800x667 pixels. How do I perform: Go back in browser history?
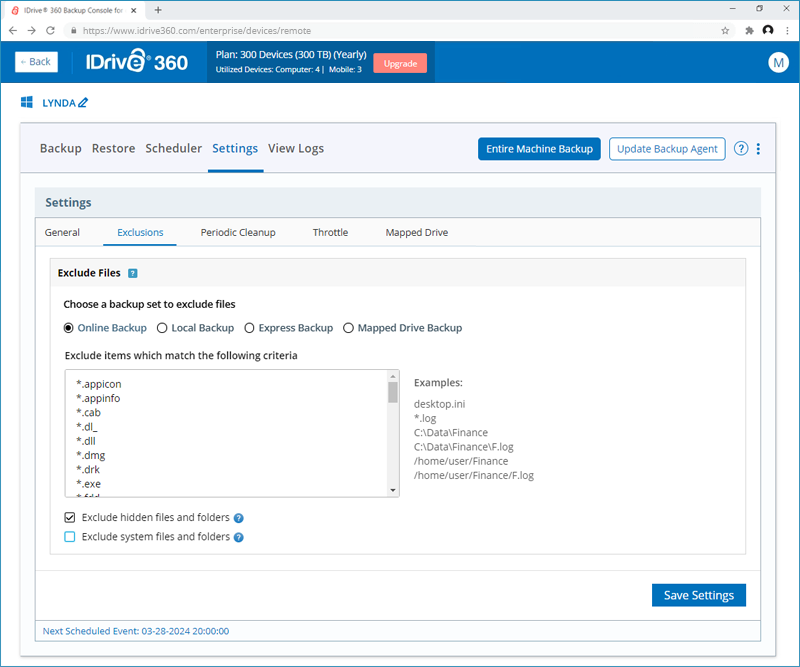pyautogui.click(x=13, y=31)
